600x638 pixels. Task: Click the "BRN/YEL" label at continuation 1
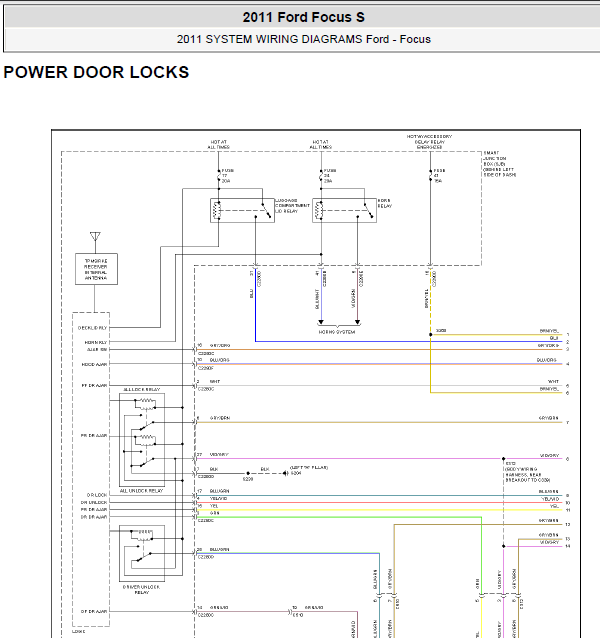click(x=549, y=331)
